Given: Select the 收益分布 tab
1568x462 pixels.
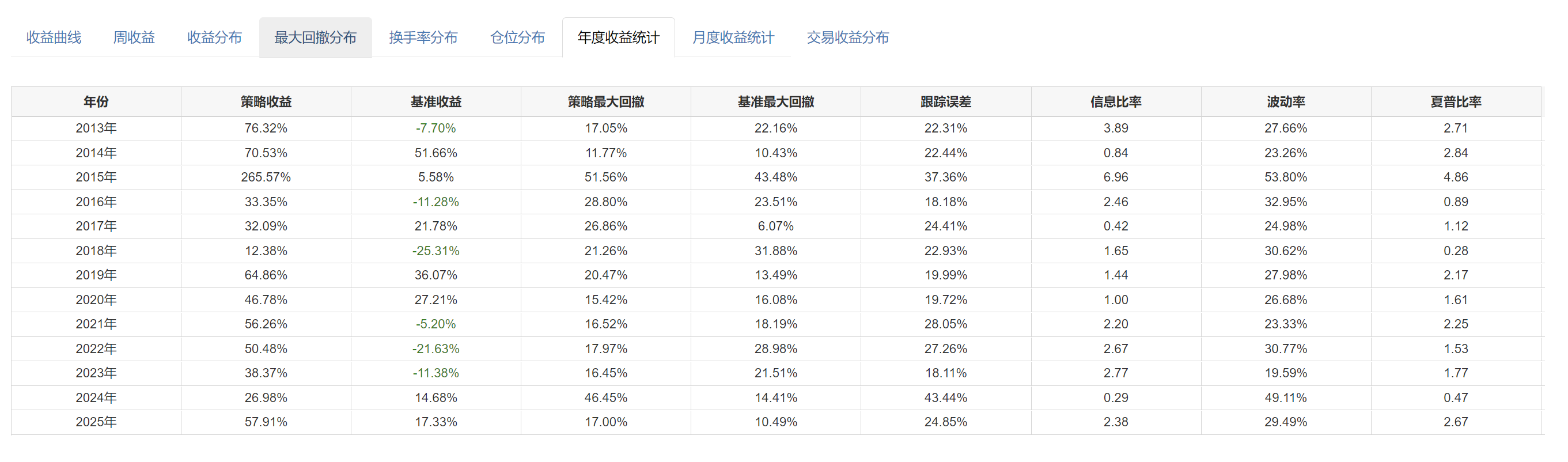Looking at the screenshot, I should 214,38.
